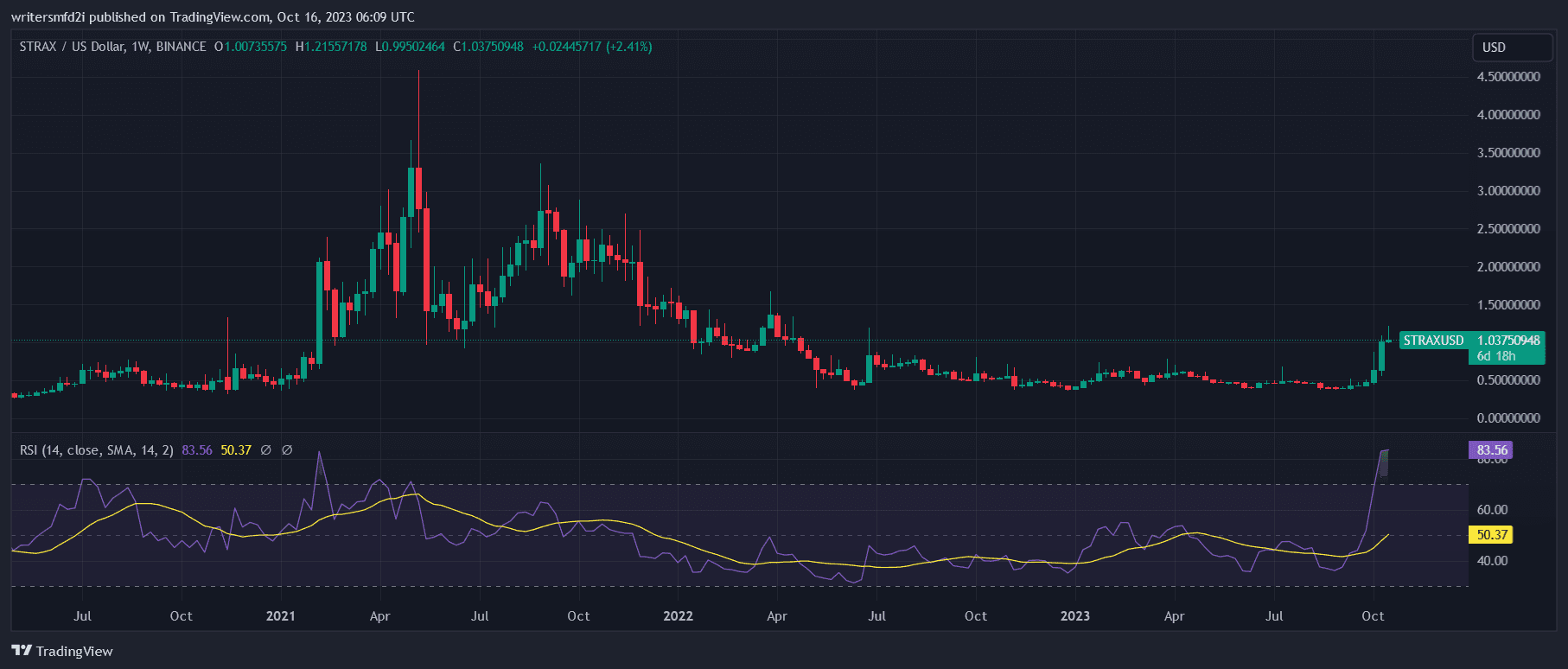
Task: Click the 40.00 level on RSI scale
Action: [1492, 561]
